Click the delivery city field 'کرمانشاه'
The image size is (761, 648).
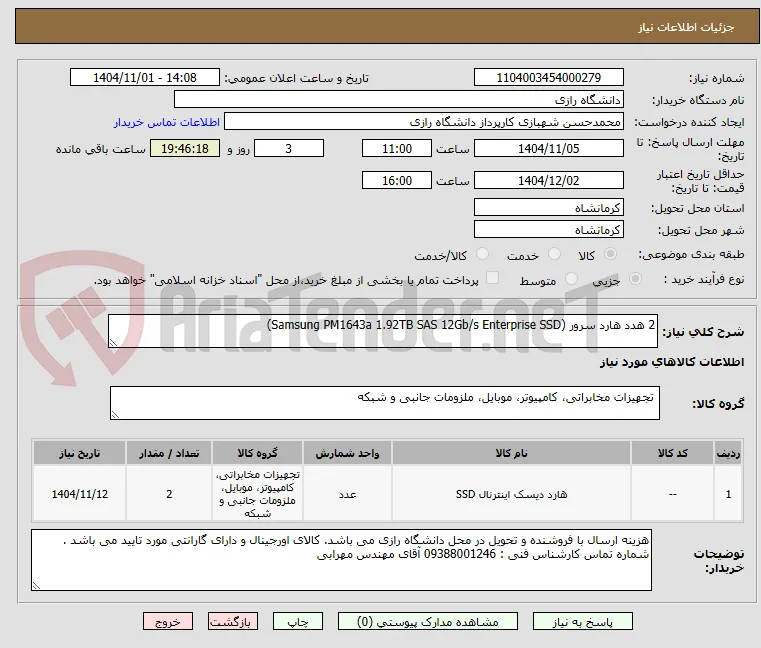(x=548, y=230)
